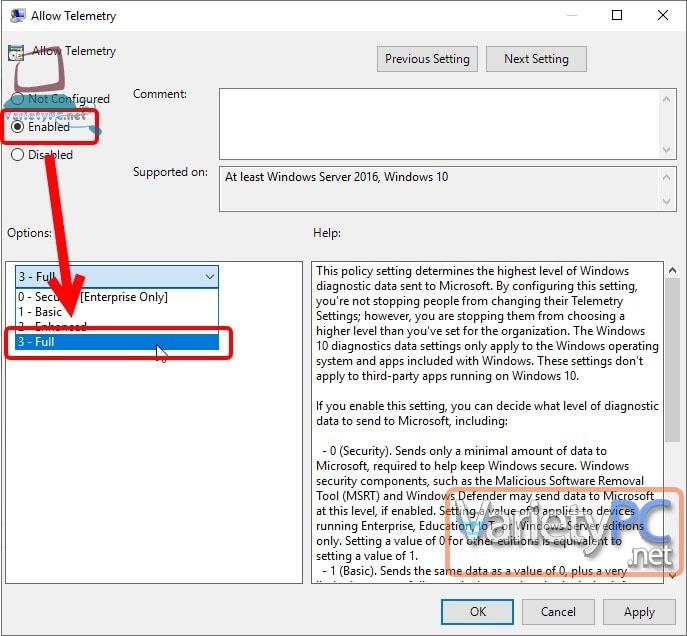Select the Disabled radio button

click(17, 155)
